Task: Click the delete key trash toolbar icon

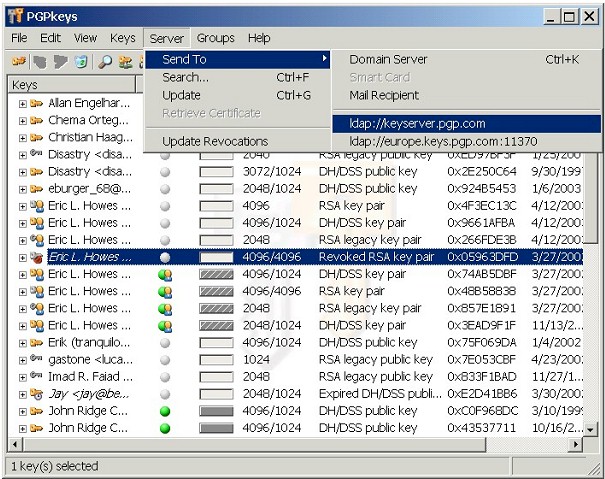Action: coord(81,62)
